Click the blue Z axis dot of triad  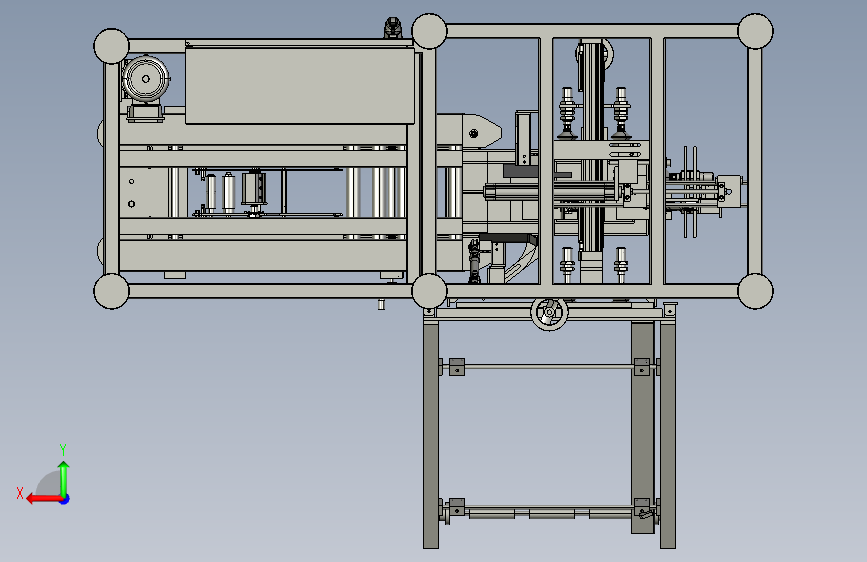(x=65, y=499)
